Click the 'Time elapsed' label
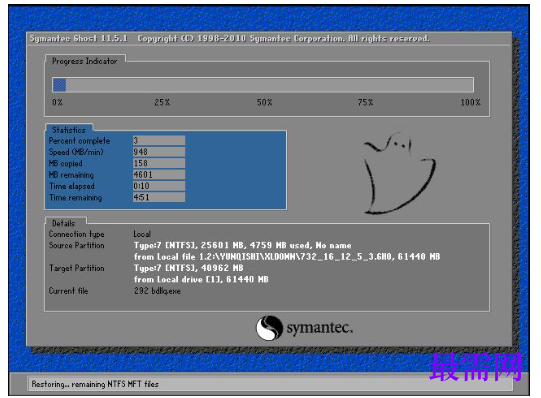This screenshot has width=541, height=398. [72, 186]
